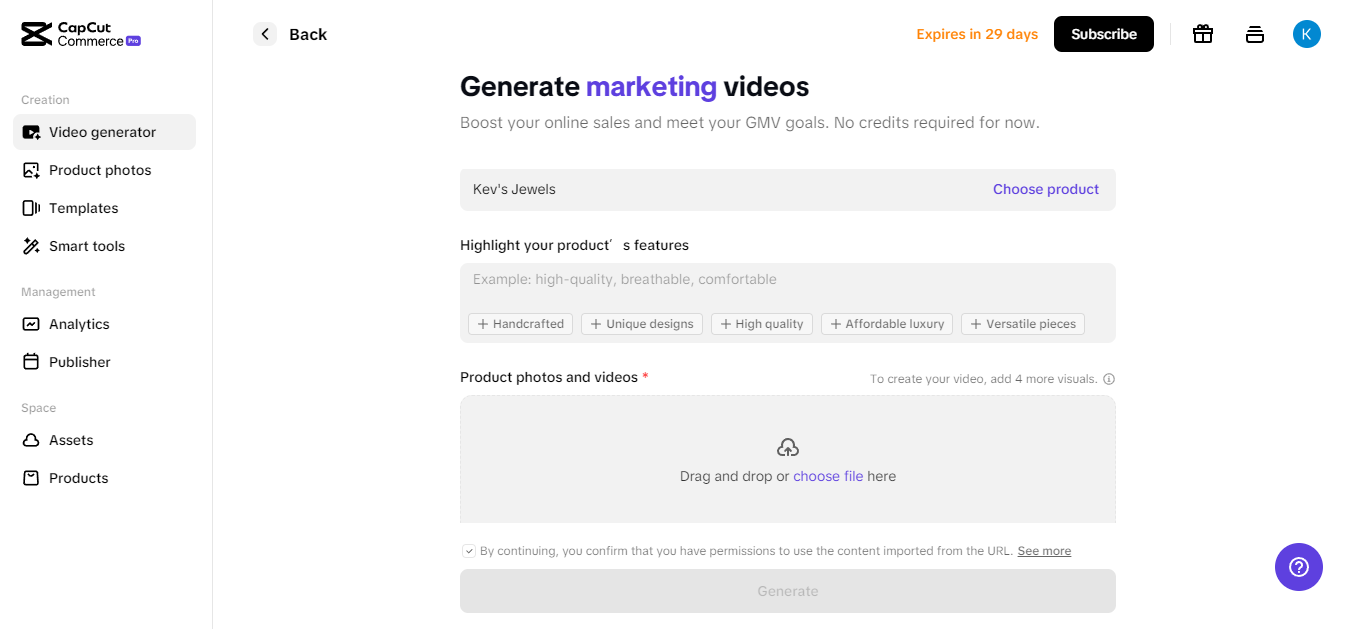The width and height of the screenshot is (1360, 629).
Task: Click the info icon beside visuals hint
Action: pyautogui.click(x=1109, y=379)
